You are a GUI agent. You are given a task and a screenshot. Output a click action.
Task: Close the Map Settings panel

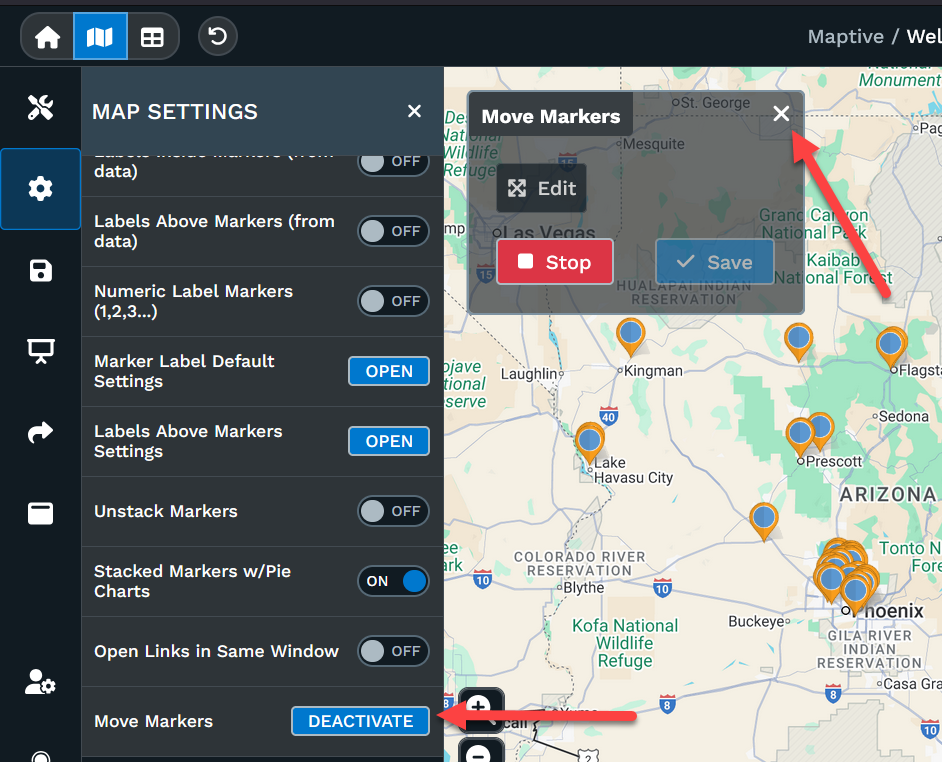[414, 111]
